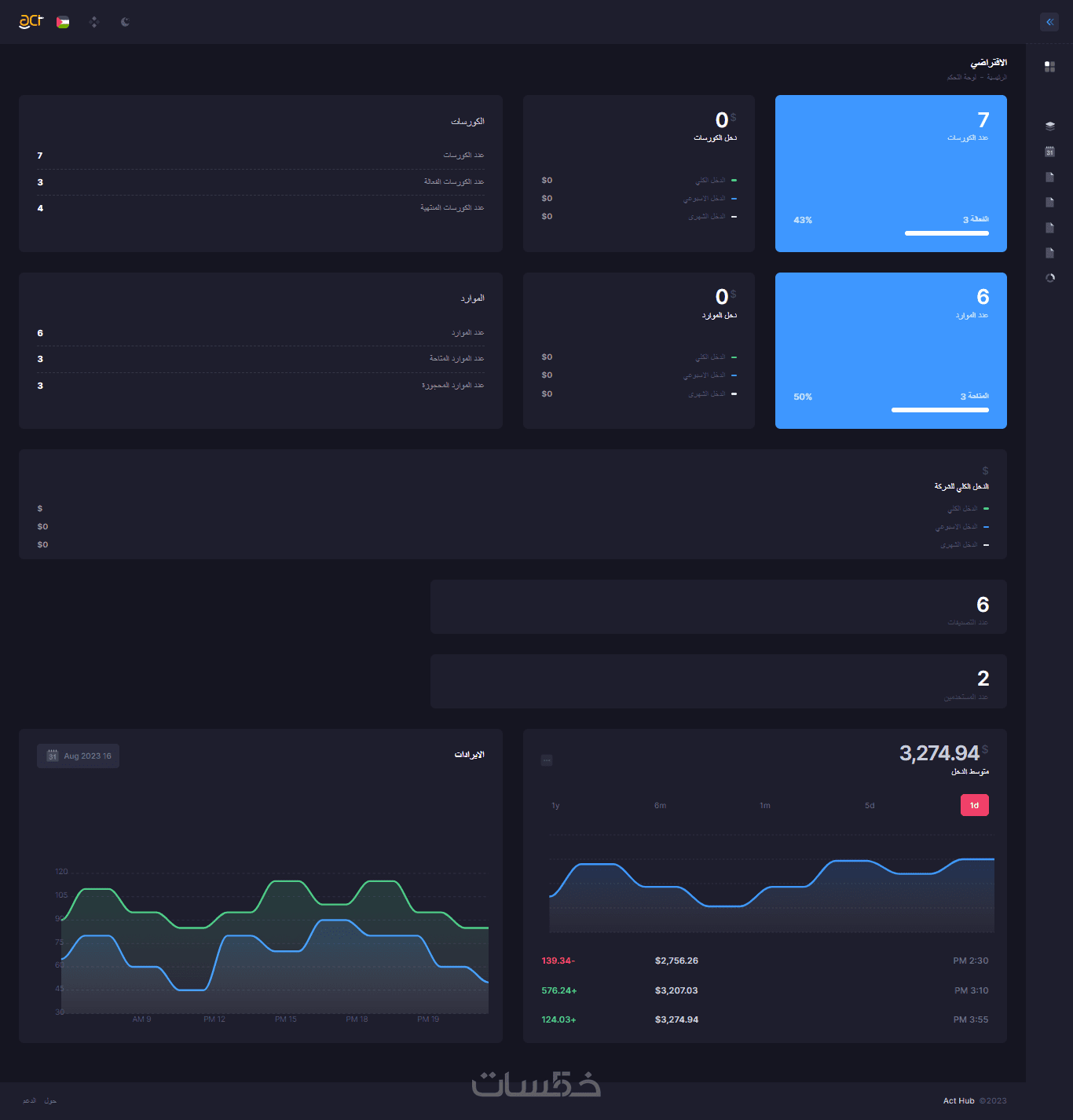The width and height of the screenshot is (1073, 1120).
Task: Select the 1d range tab
Action: point(974,805)
